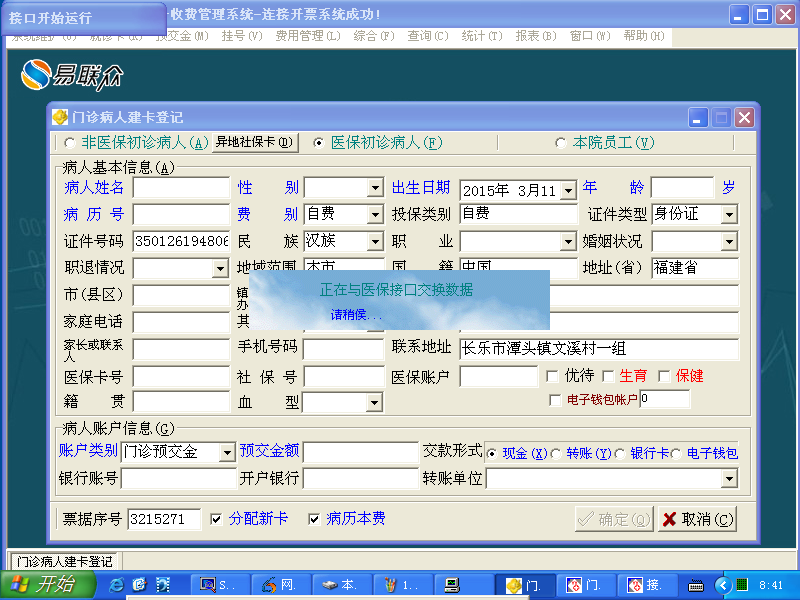Open the 职退情况 dropdown
Image resolution: width=800 pixels, height=600 pixels.
tap(220, 268)
